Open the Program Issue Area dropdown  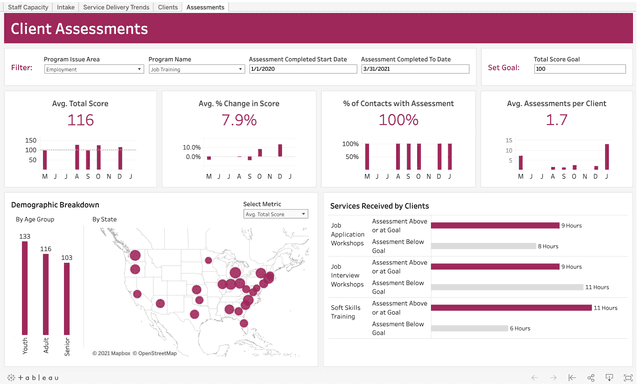(94, 69)
